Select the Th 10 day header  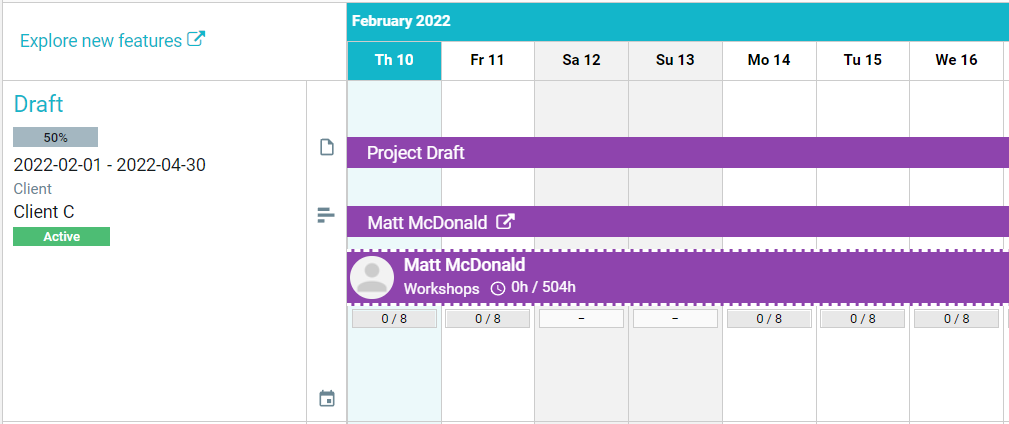394,60
